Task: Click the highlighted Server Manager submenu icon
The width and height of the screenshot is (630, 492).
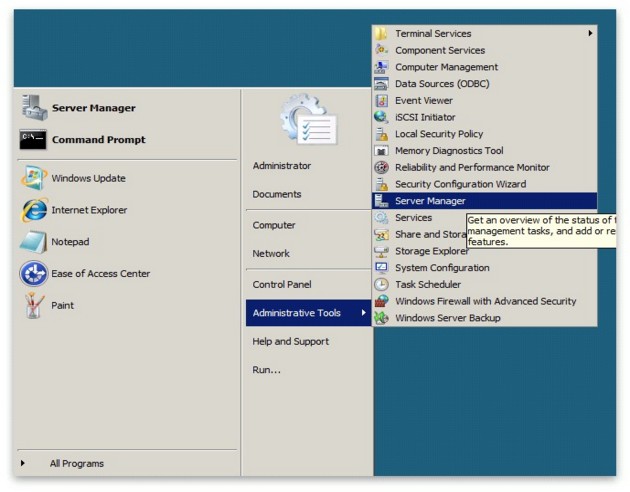Action: pos(381,201)
